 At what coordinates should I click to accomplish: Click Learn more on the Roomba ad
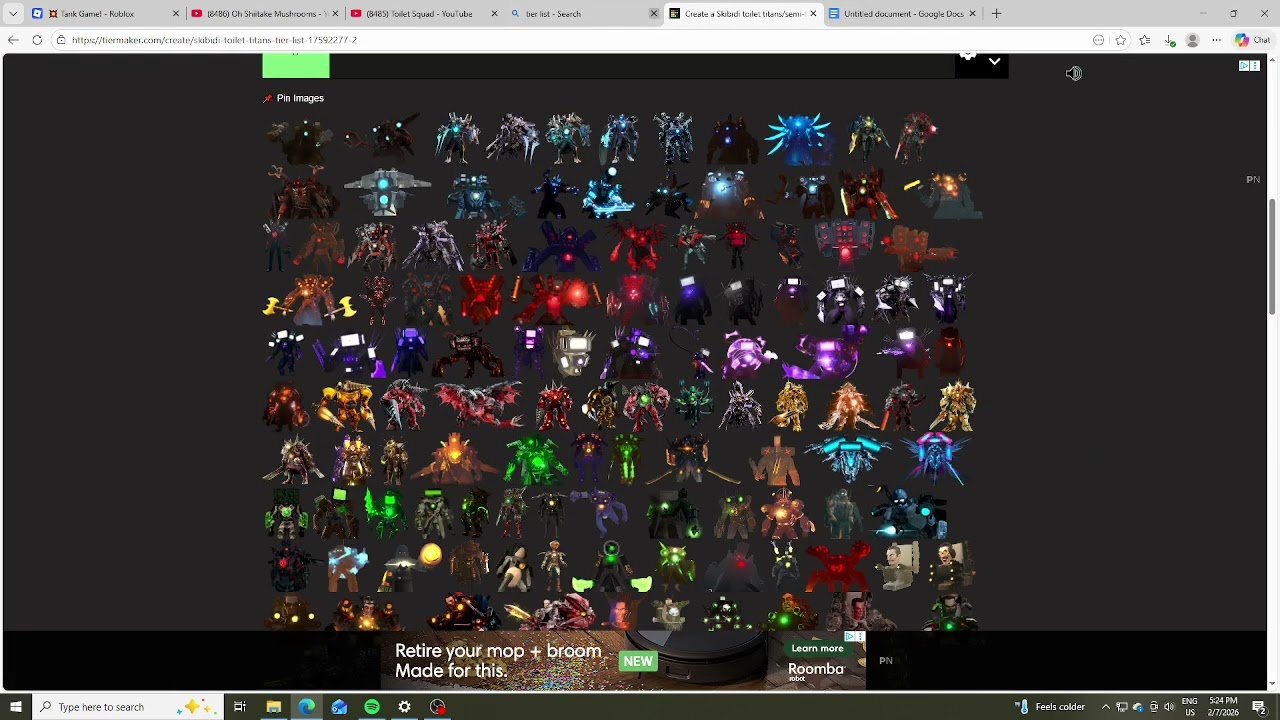click(817, 648)
